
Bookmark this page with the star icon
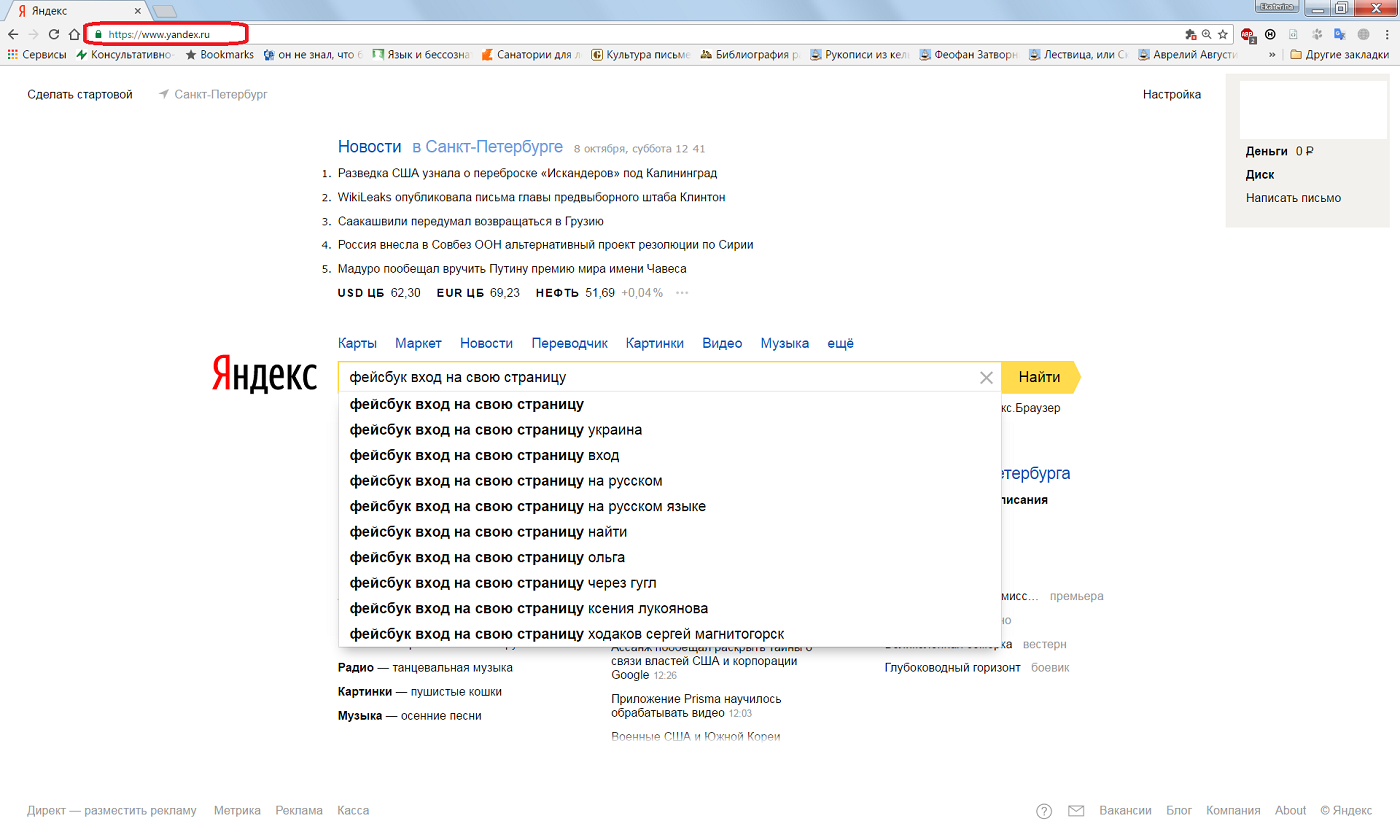1222,34
